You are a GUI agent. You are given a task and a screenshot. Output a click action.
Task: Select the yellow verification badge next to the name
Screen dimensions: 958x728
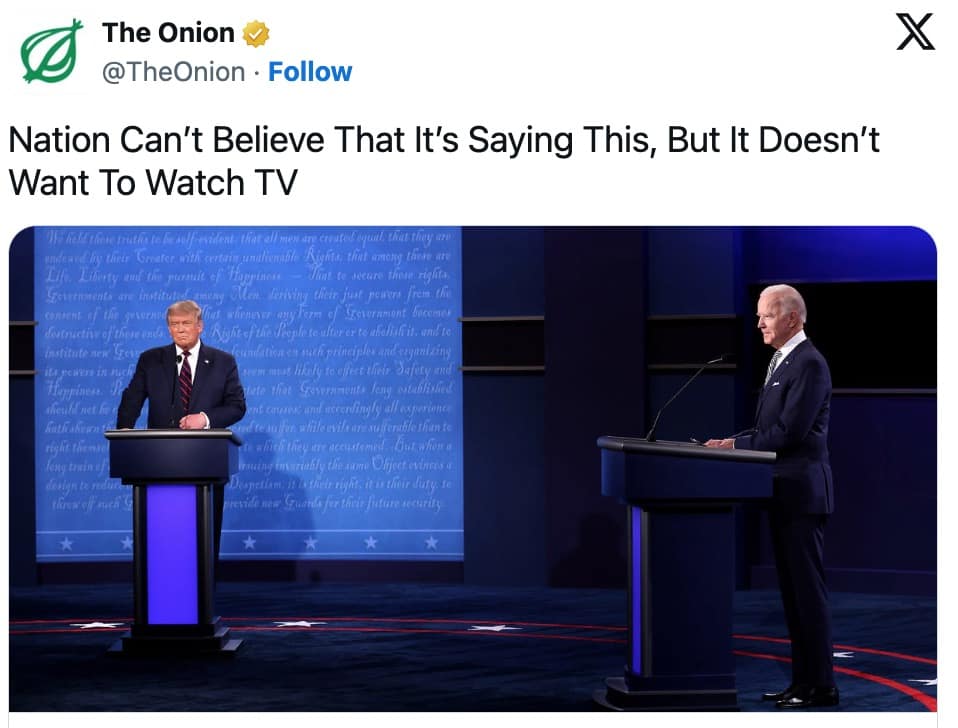pyautogui.click(x=256, y=32)
